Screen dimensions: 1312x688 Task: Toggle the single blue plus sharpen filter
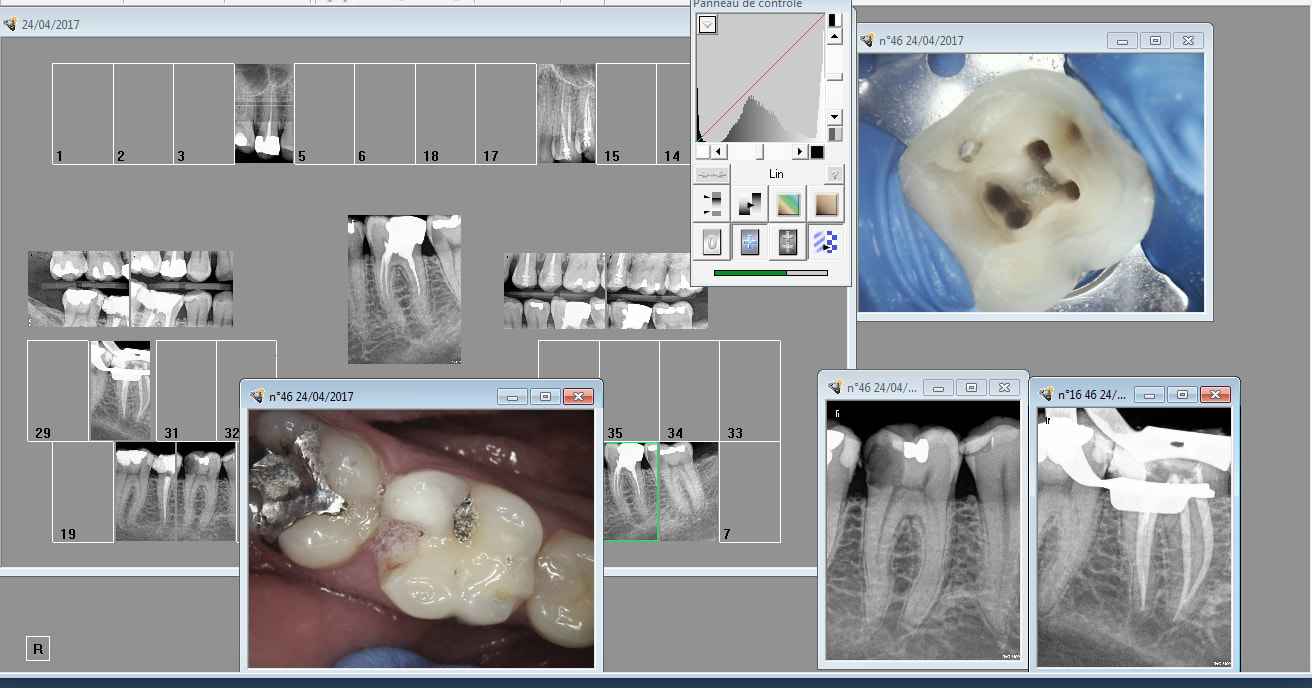pos(749,242)
